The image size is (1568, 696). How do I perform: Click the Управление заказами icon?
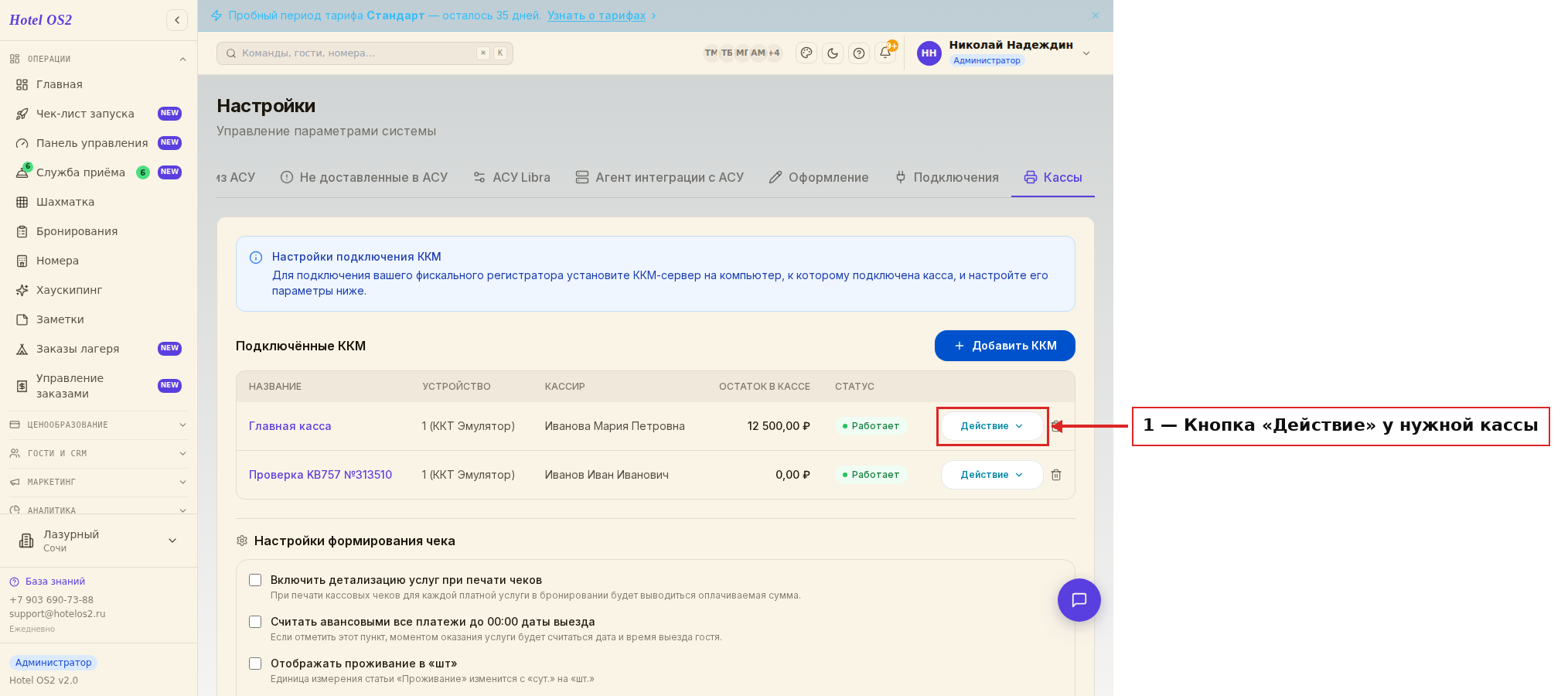coord(22,386)
